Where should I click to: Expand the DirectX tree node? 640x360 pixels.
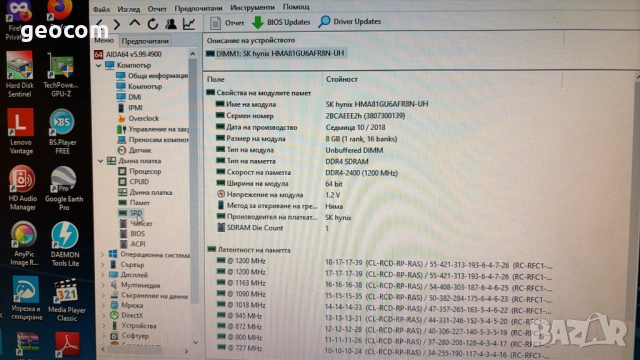tap(104, 315)
